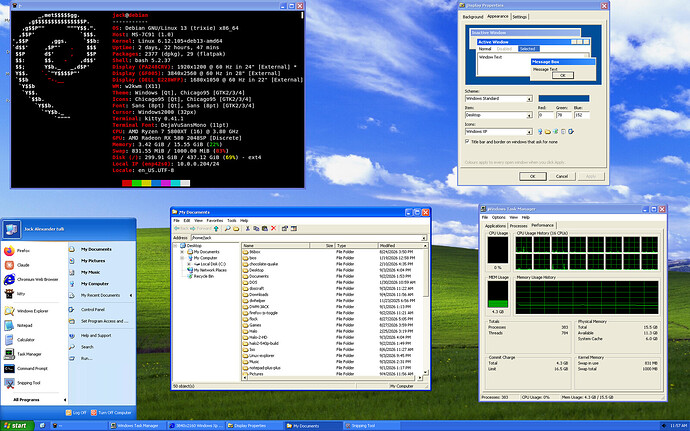This screenshot has width=690, height=431.
Task: Expand the My Documents tree node
Action: click(182, 252)
